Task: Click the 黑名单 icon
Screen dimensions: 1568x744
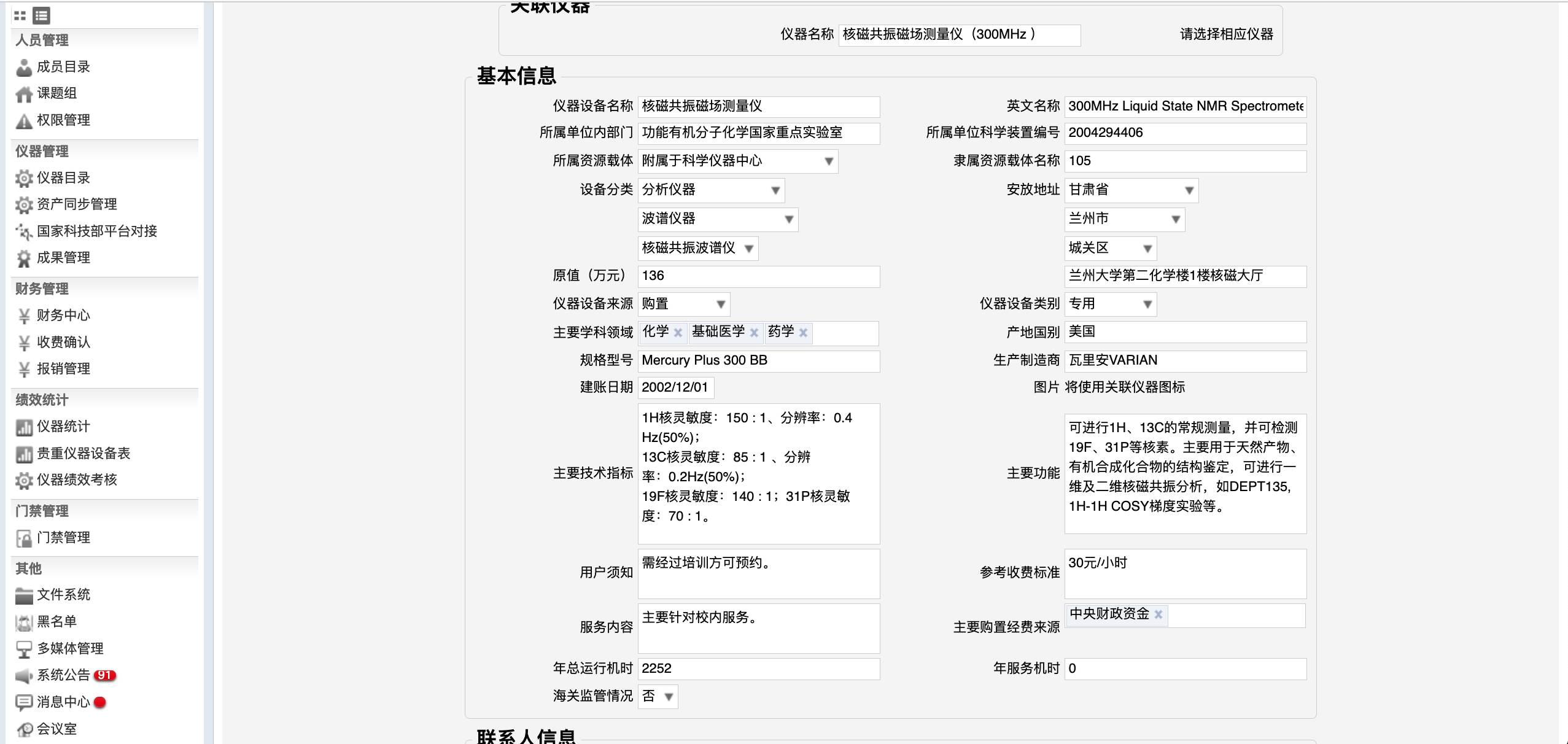Action: click(24, 622)
